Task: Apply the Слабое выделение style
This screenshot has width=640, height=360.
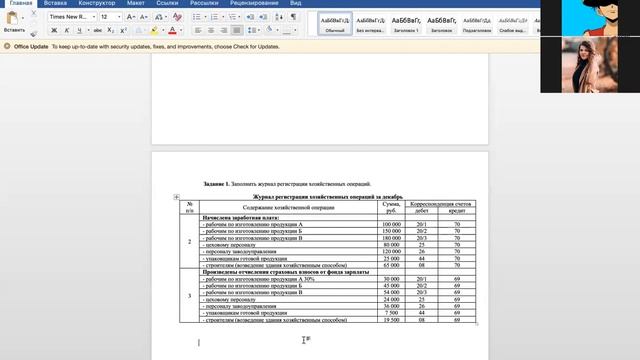Action: (513, 24)
